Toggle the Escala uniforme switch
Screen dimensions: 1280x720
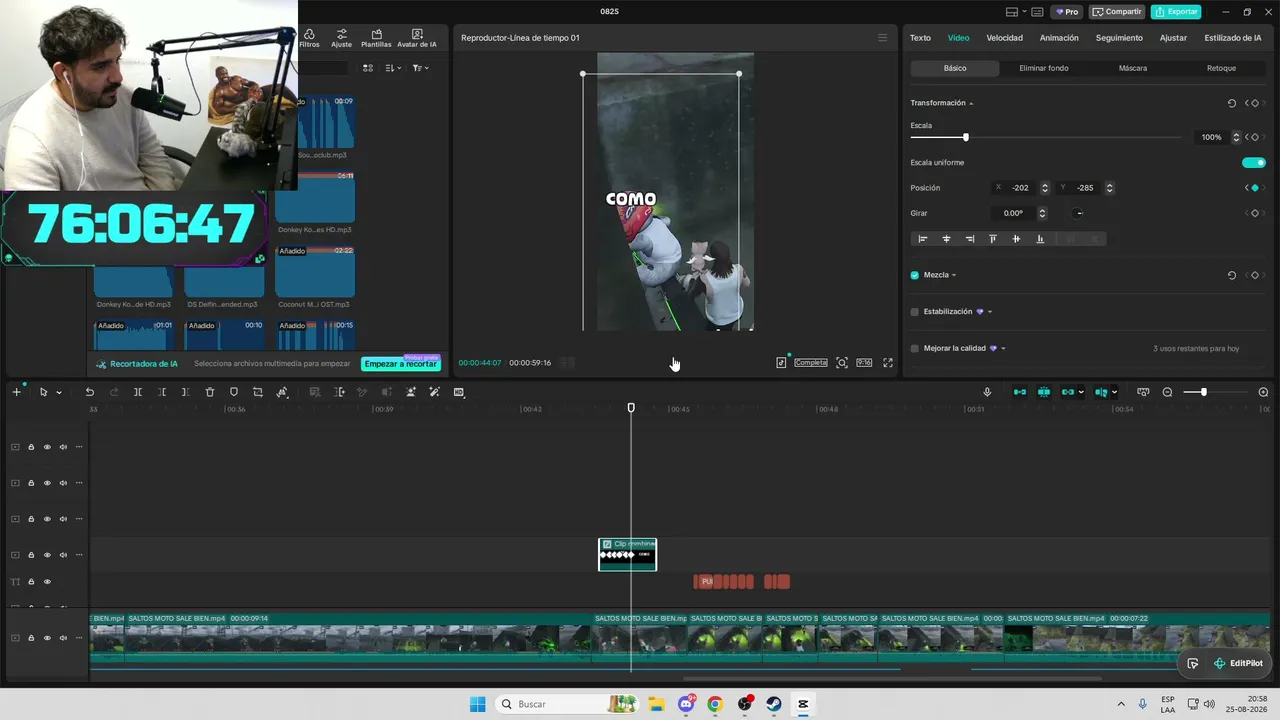coord(1254,162)
